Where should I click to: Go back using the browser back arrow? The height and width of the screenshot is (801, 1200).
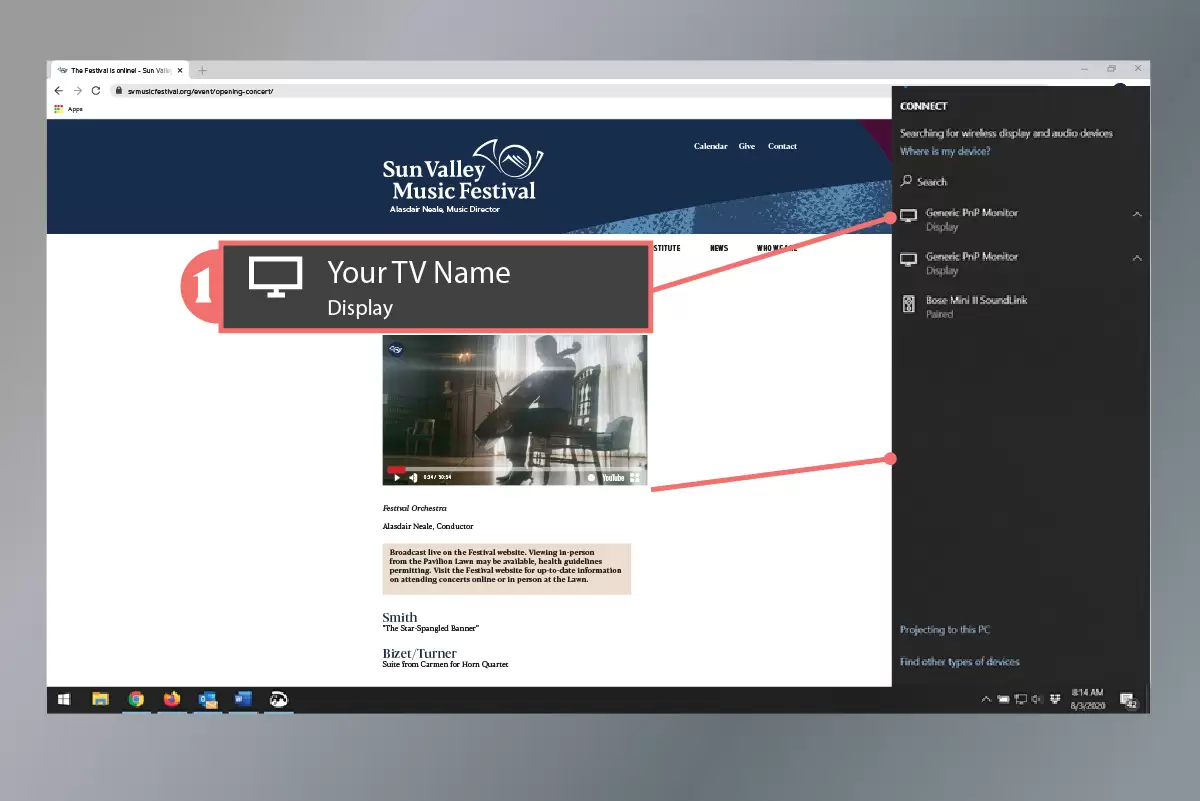(58, 90)
